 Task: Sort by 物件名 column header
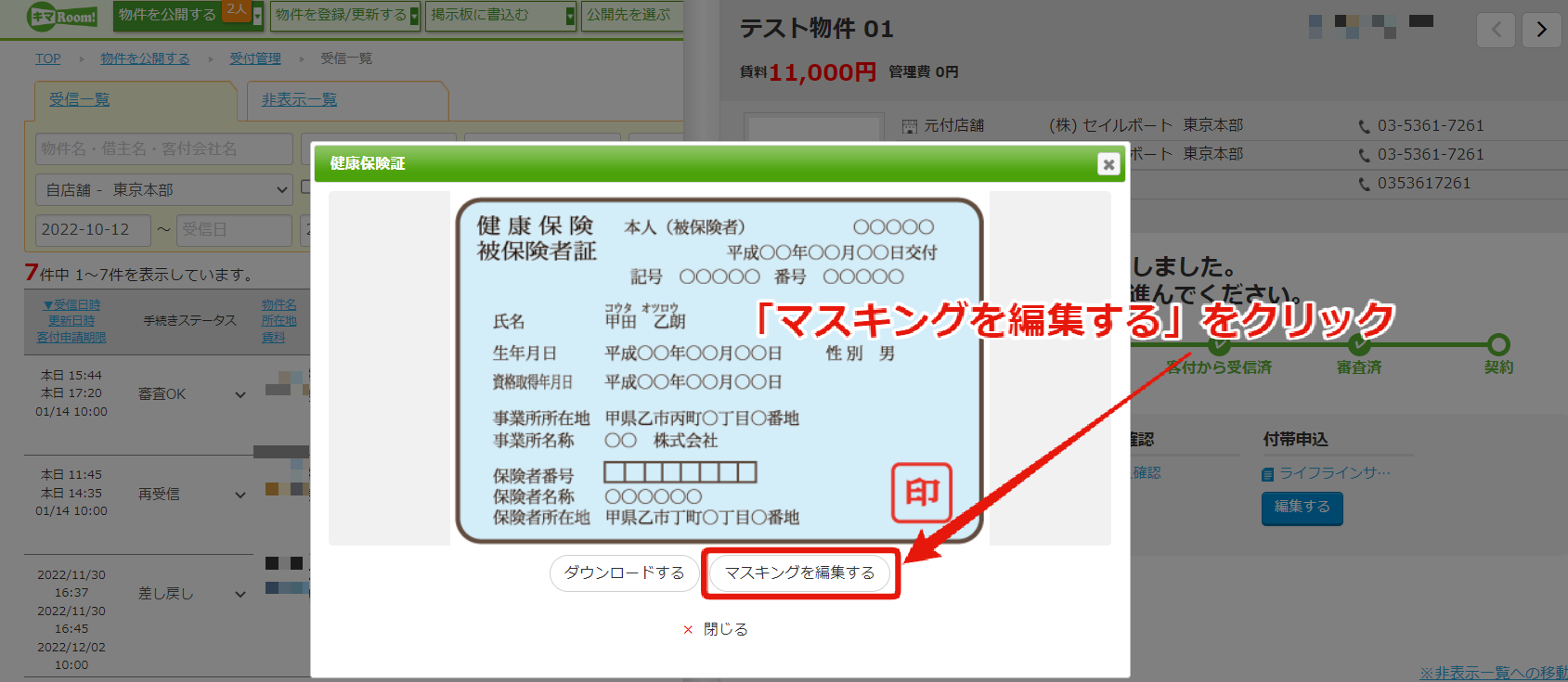click(279, 304)
